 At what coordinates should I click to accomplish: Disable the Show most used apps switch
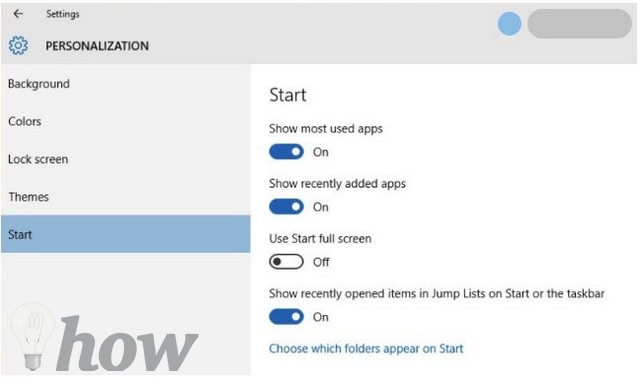click(x=286, y=152)
